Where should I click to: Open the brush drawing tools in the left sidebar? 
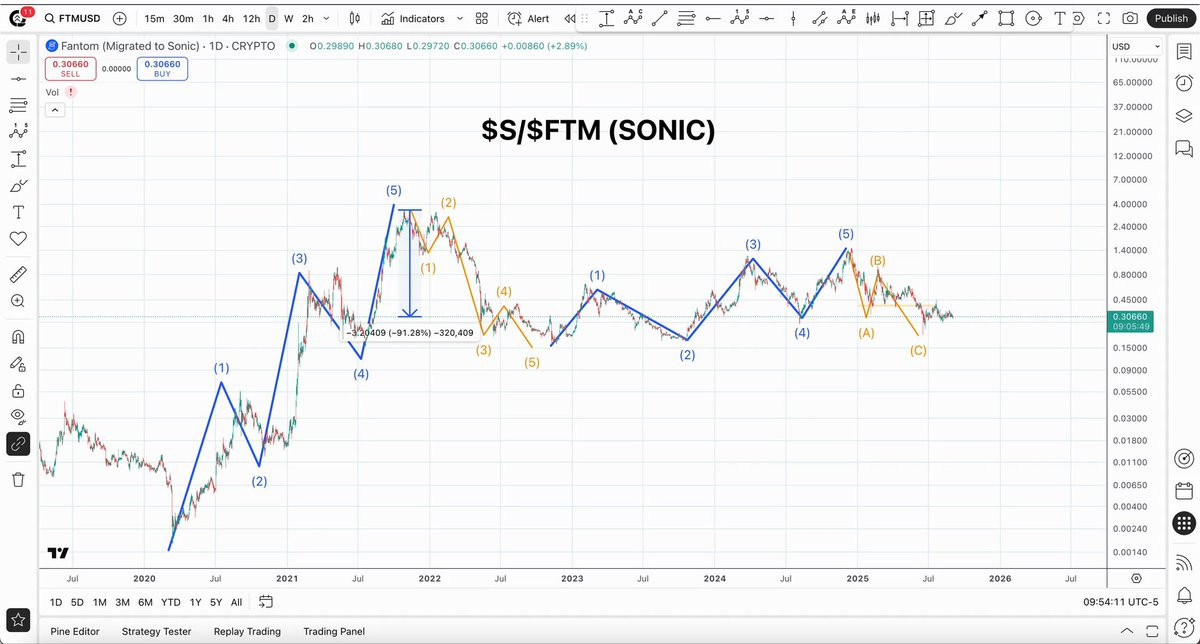pyautogui.click(x=18, y=185)
